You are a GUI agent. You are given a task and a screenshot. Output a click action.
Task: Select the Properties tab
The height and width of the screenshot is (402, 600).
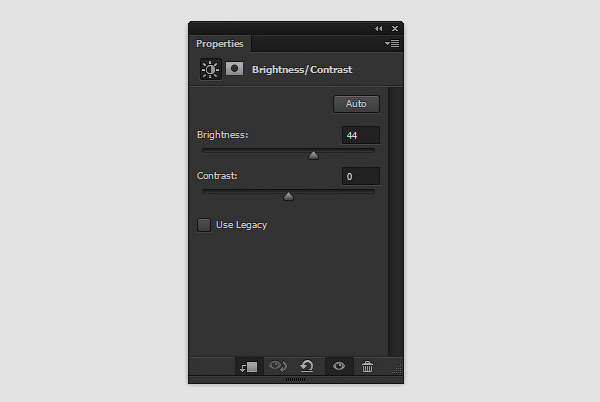tap(220, 44)
